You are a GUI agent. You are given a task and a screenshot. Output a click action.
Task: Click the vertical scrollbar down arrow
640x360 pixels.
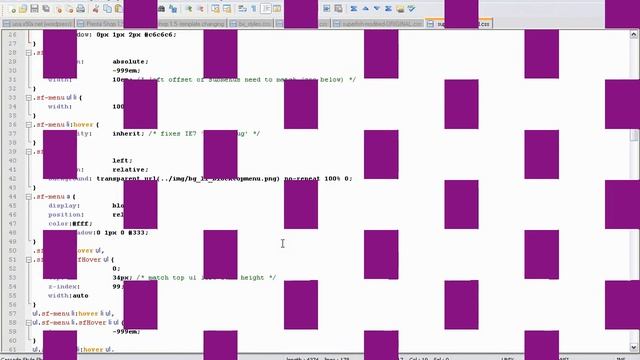point(633,347)
